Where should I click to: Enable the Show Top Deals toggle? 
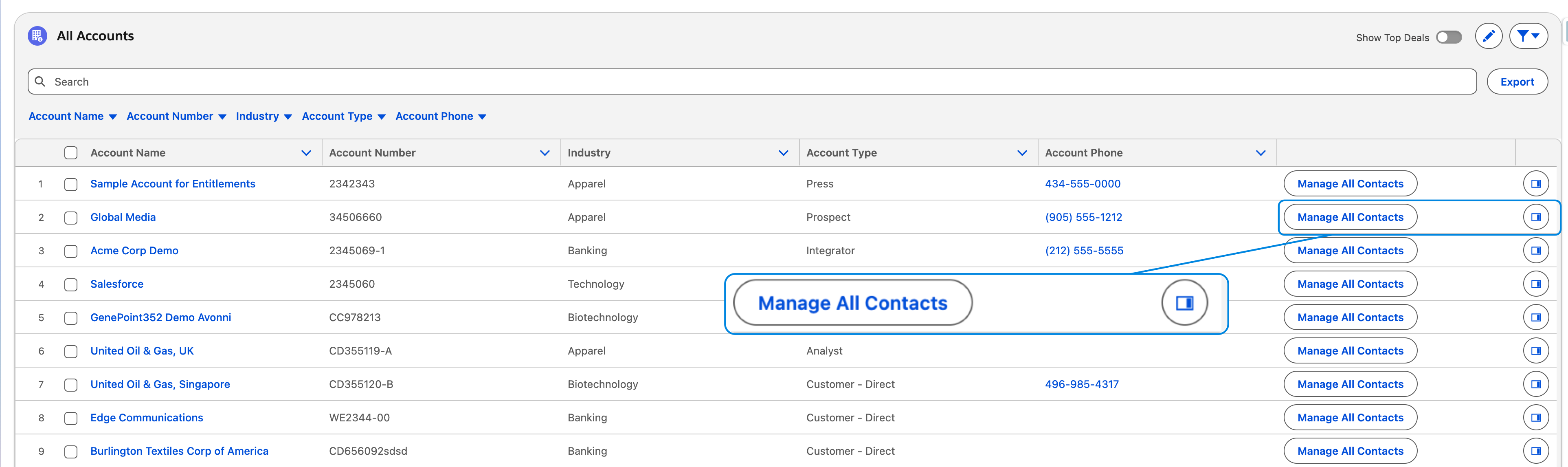(1448, 38)
